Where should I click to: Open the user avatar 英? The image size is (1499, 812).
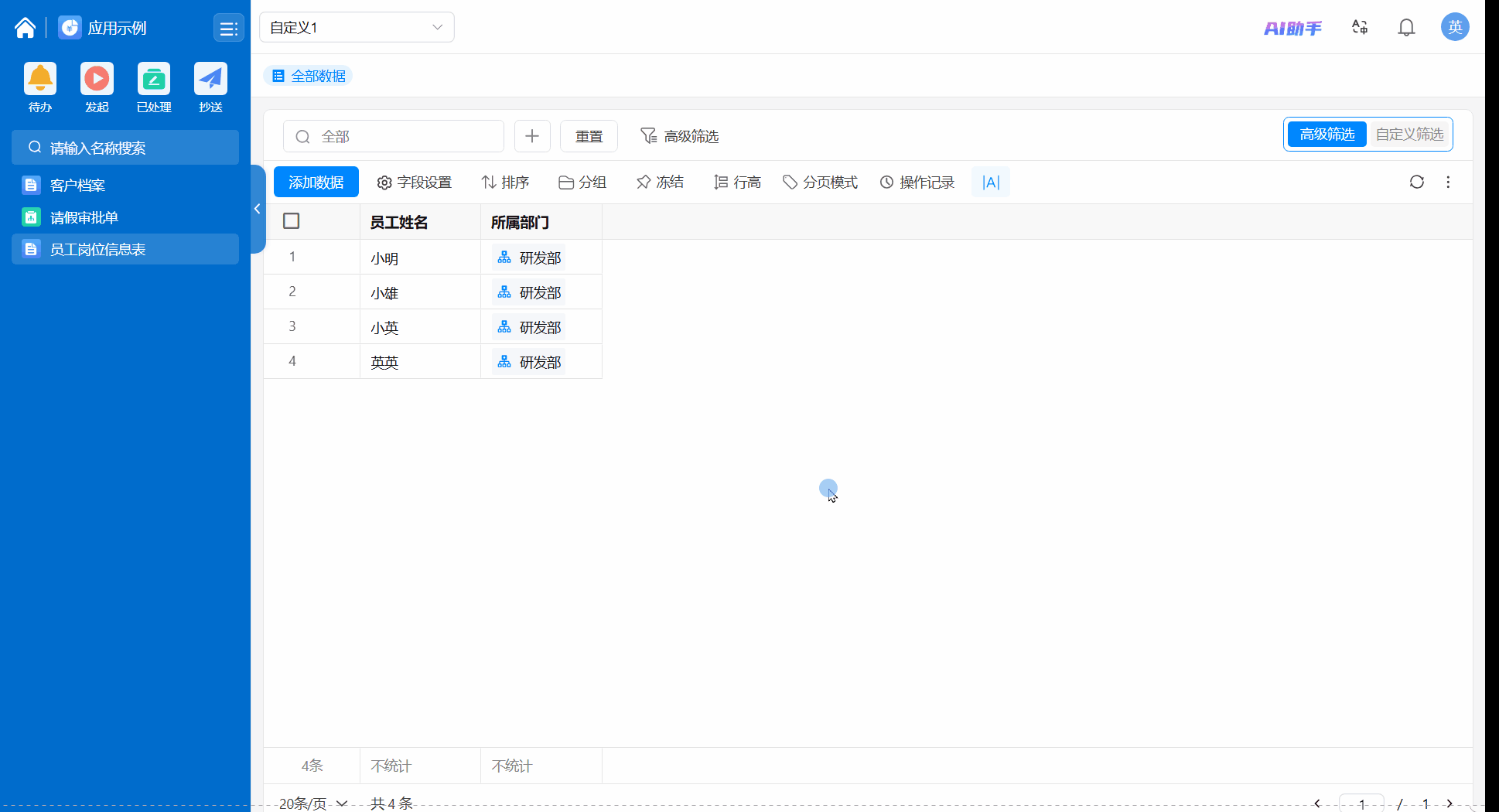(1455, 27)
